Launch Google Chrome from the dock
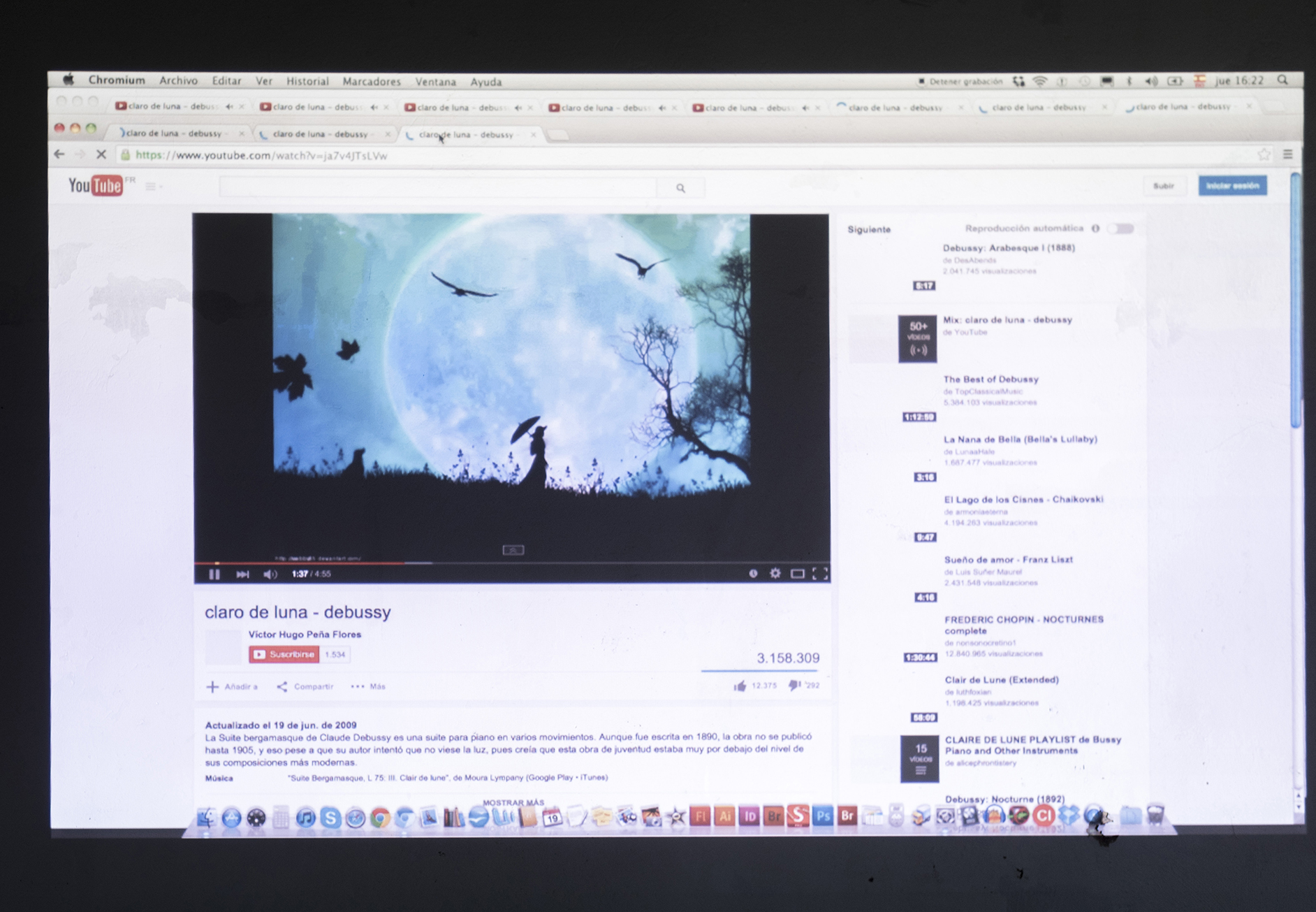This screenshot has width=1316, height=912. point(380,818)
